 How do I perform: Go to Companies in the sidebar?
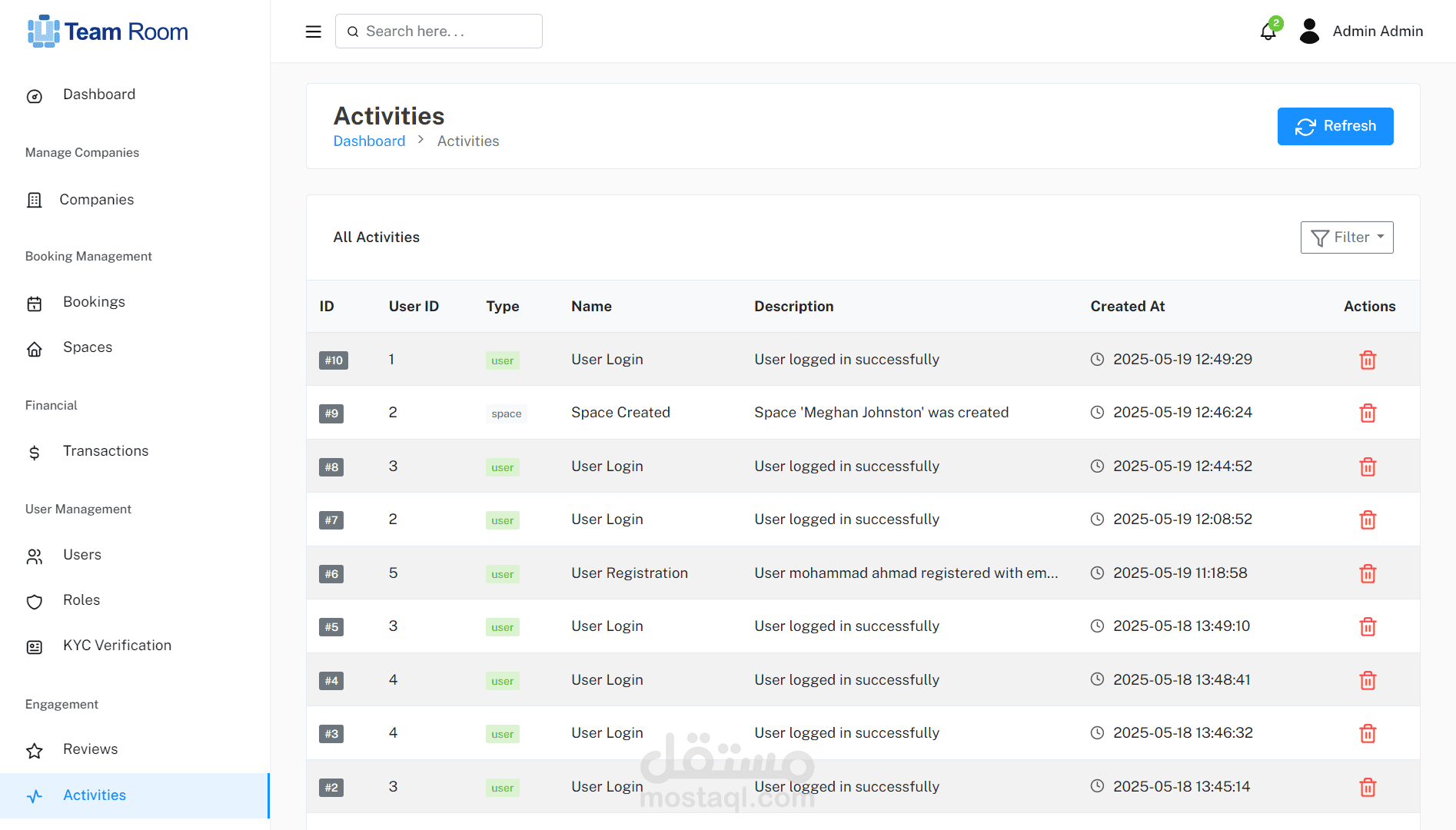(97, 200)
